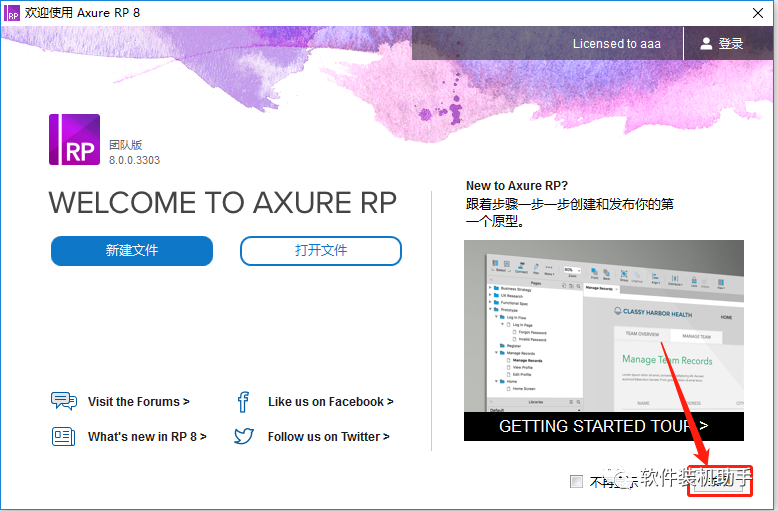Screen dimensions: 778x511
Task: Click the user profile icon beside 登录
Action: pyautogui.click(x=706, y=44)
